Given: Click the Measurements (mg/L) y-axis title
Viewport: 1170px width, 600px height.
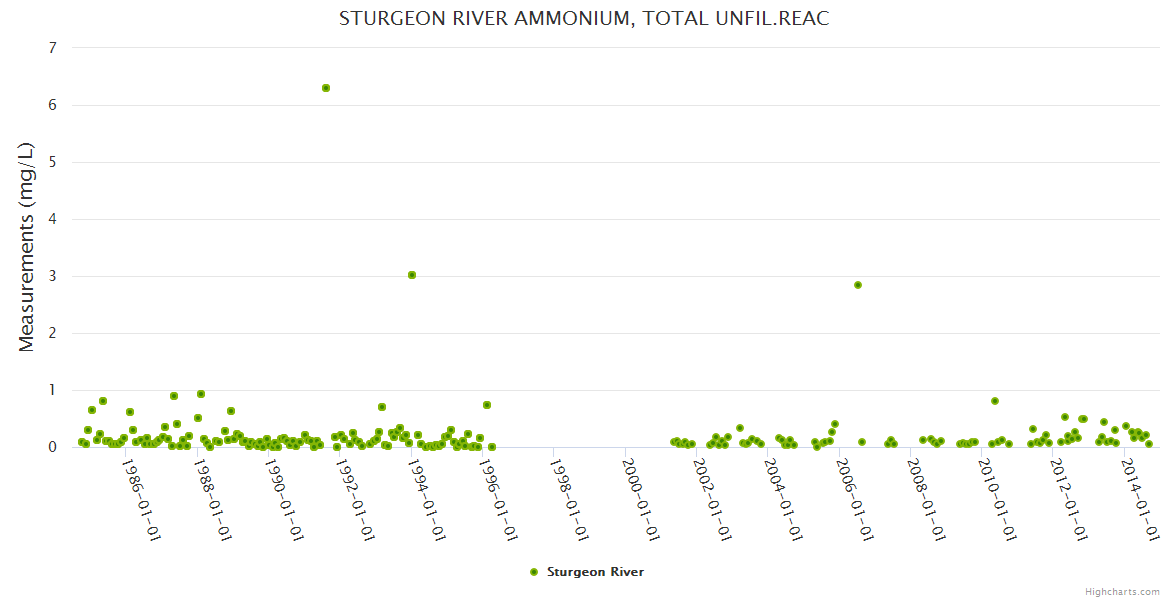Looking at the screenshot, I should pos(27,247).
